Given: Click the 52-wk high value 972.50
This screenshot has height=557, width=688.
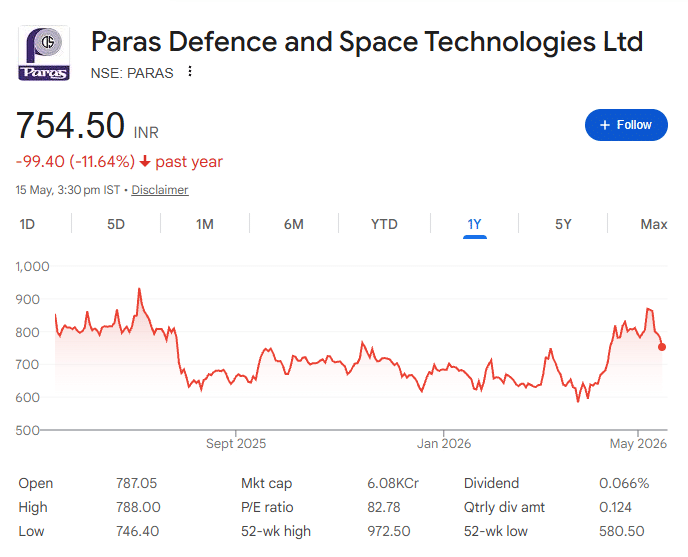Looking at the screenshot, I should 388,532.
